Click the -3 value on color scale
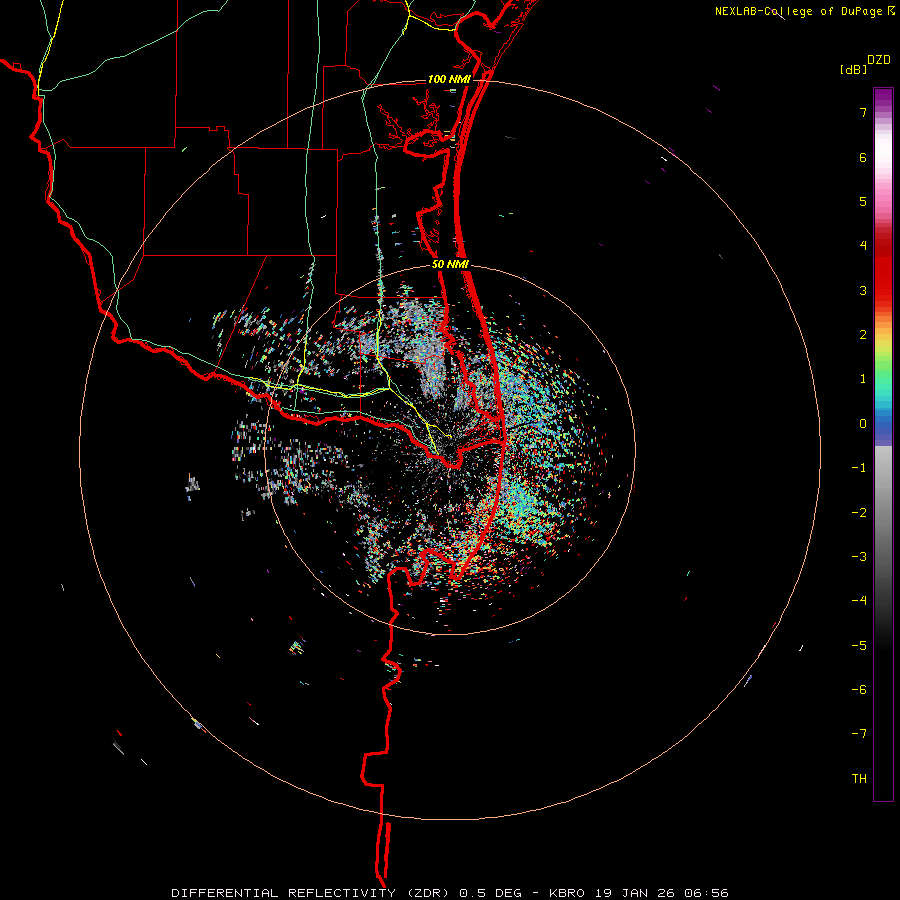This screenshot has width=900, height=900. point(859,557)
